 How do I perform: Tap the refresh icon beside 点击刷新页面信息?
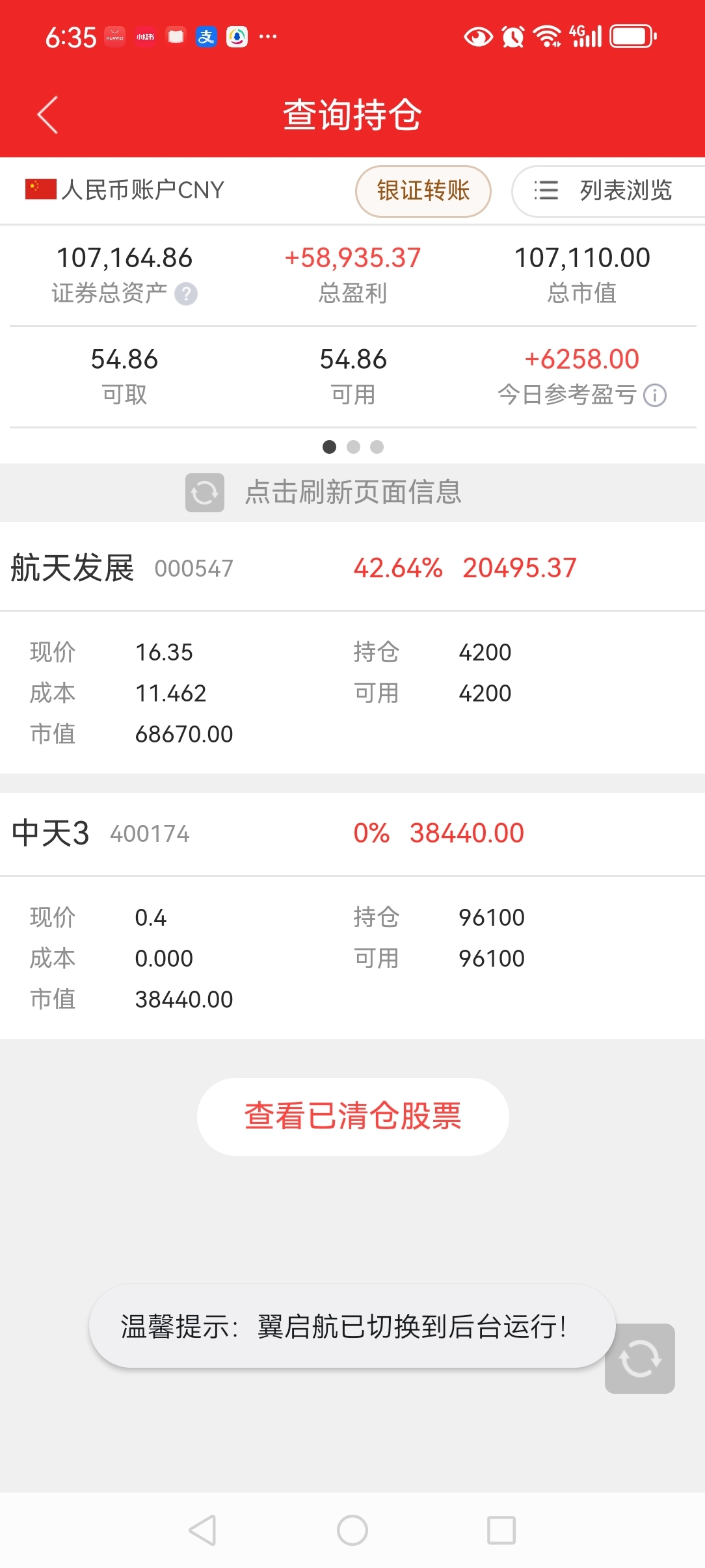pyautogui.click(x=205, y=493)
